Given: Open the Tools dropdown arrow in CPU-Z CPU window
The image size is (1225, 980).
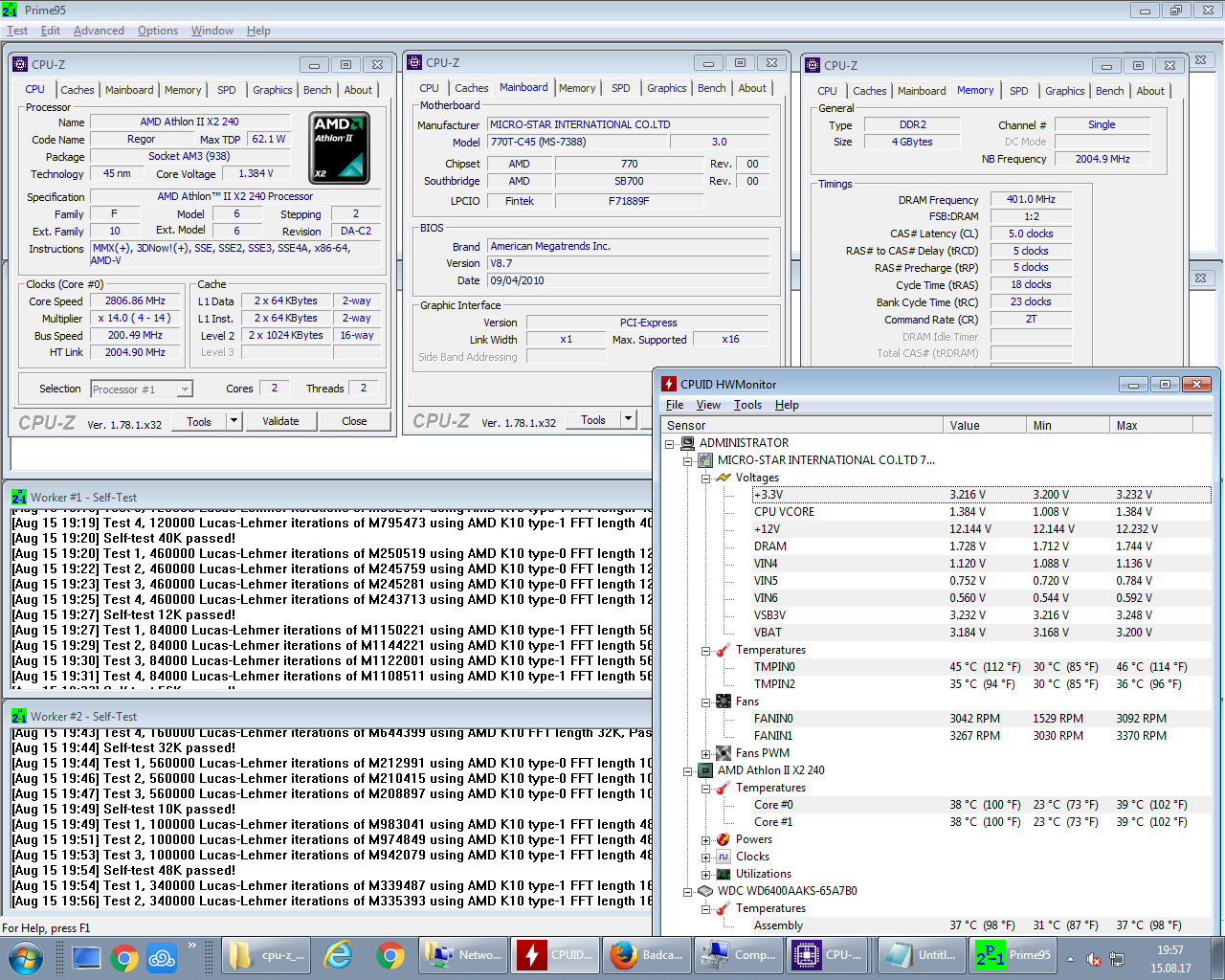Looking at the screenshot, I should 234,421.
